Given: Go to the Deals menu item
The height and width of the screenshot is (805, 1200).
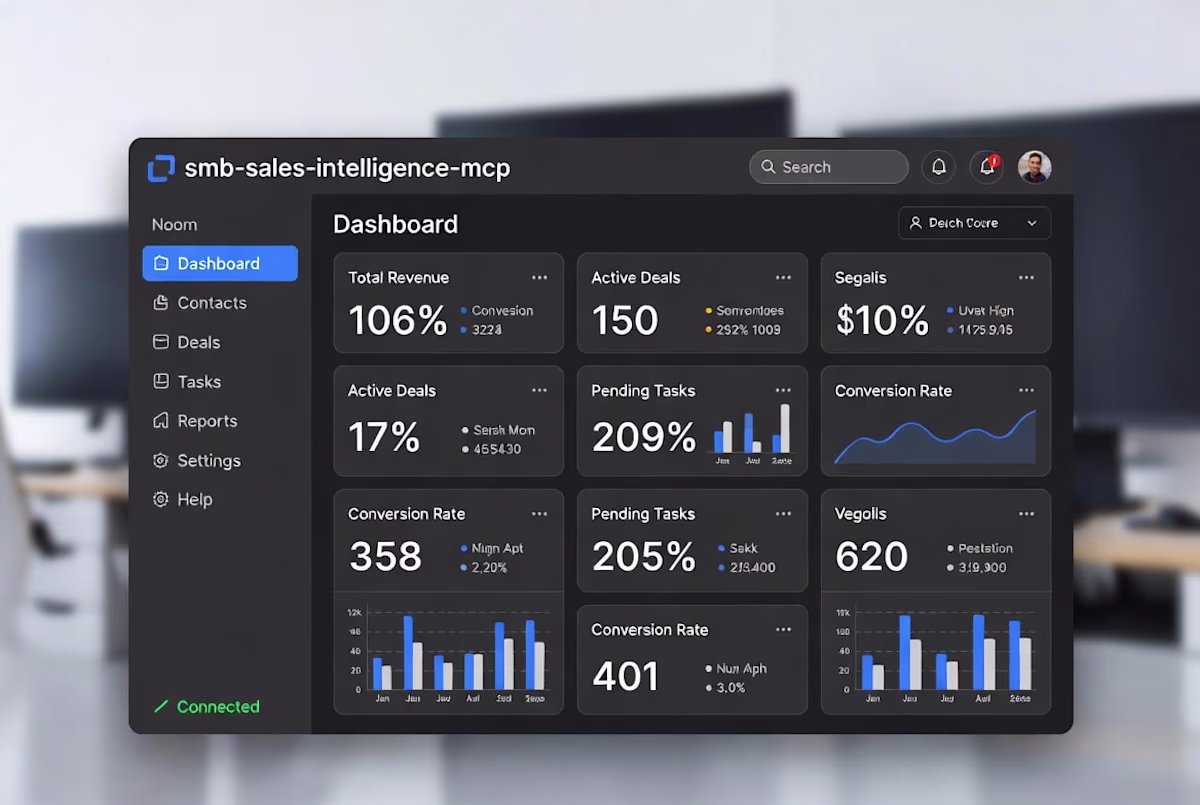Looking at the screenshot, I should (220, 342).
